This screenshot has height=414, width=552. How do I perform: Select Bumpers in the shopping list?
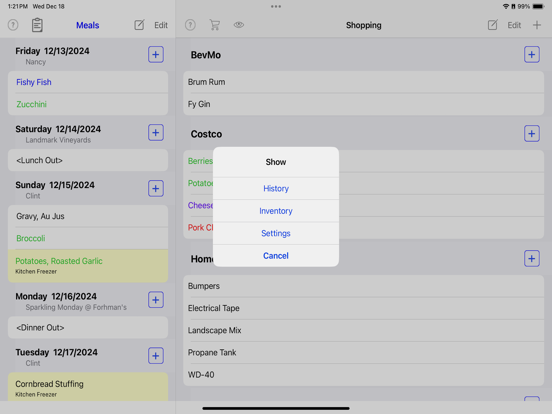tap(364, 286)
